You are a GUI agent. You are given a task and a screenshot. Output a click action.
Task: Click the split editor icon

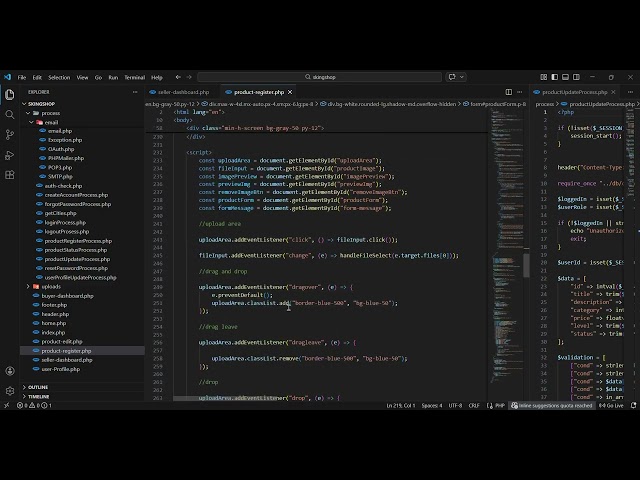coord(507,92)
